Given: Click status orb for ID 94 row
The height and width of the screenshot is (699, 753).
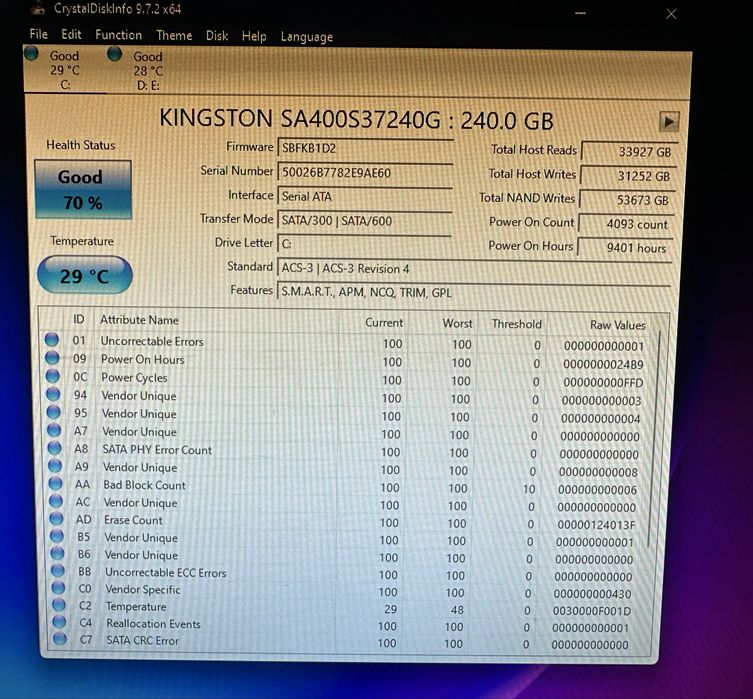Looking at the screenshot, I should point(53,394).
